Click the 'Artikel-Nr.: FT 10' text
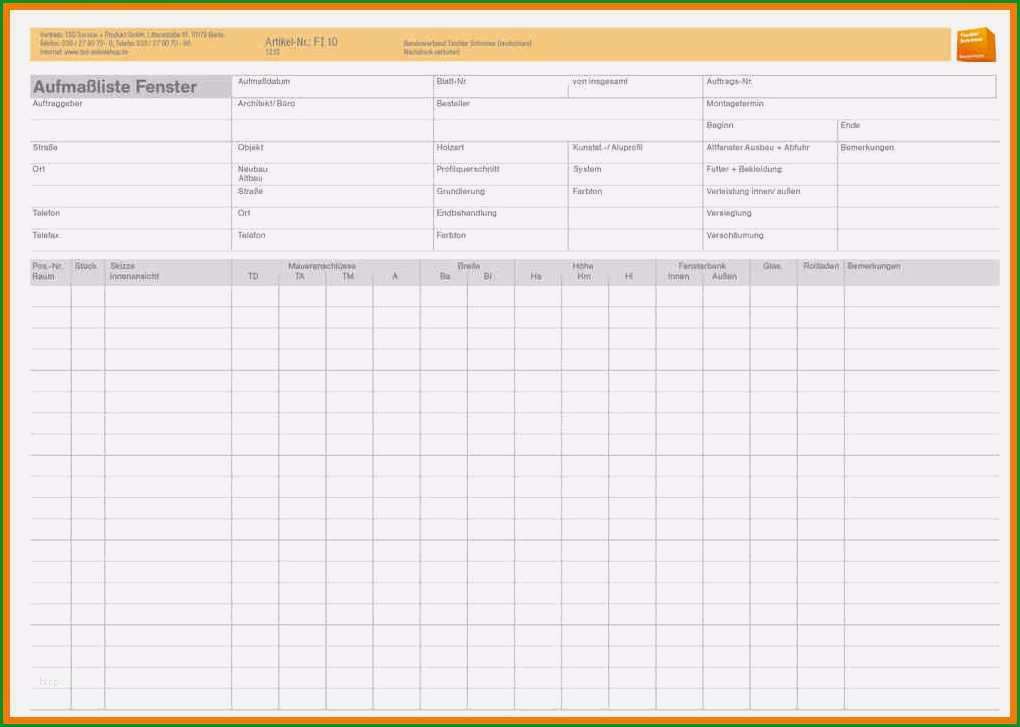The image size is (1020, 727). (301, 42)
